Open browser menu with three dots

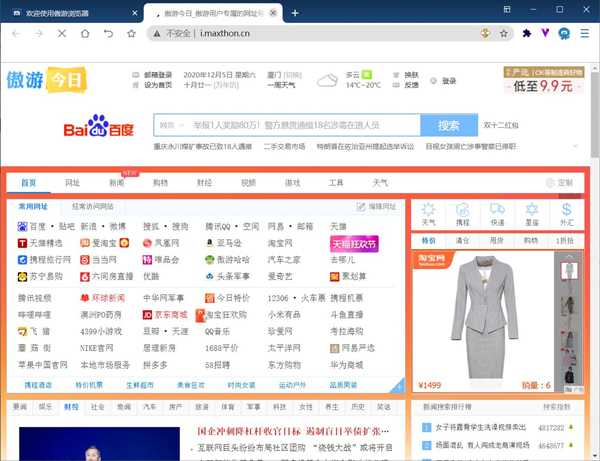(x=586, y=33)
